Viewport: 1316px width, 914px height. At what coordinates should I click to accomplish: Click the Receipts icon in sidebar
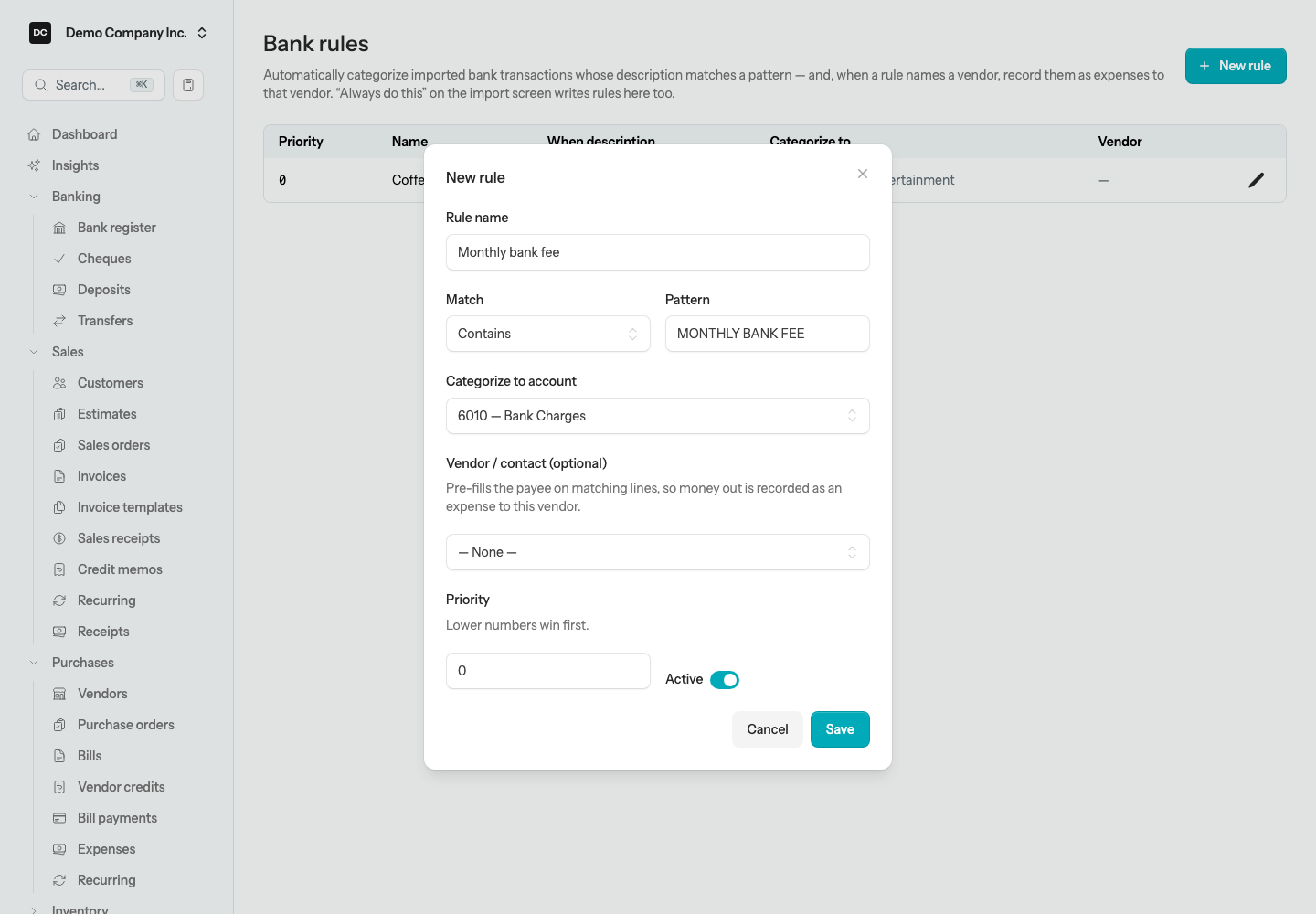pyautogui.click(x=59, y=632)
